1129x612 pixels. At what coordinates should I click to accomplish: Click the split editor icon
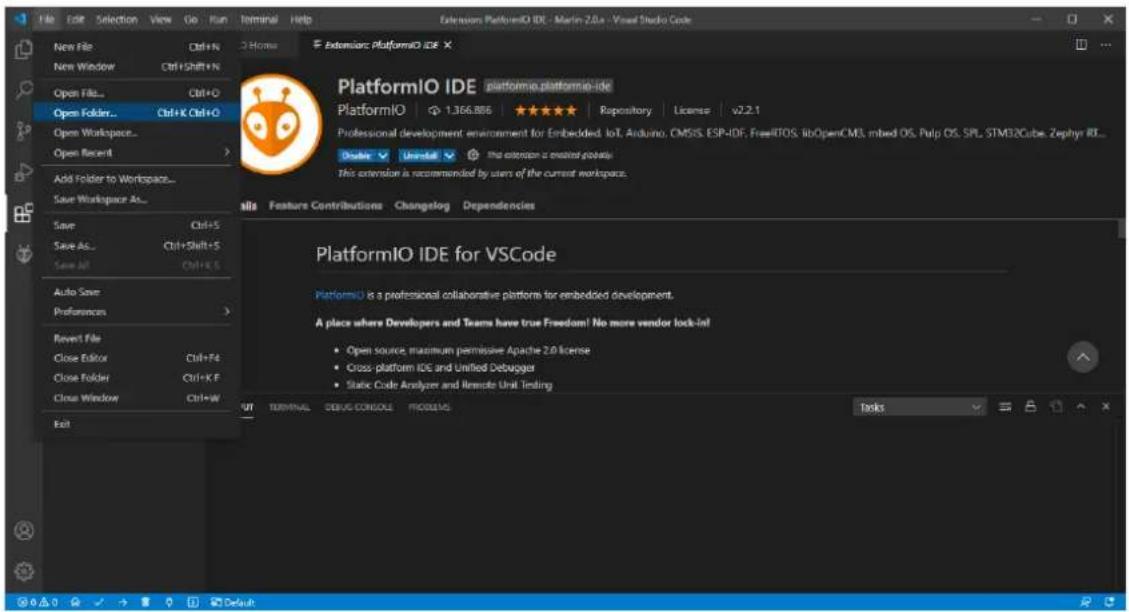(1081, 45)
